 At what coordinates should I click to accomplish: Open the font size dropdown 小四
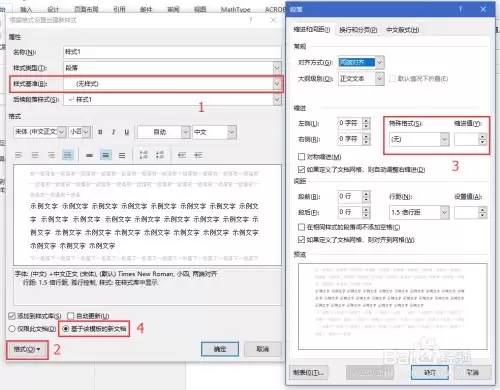tap(86, 132)
